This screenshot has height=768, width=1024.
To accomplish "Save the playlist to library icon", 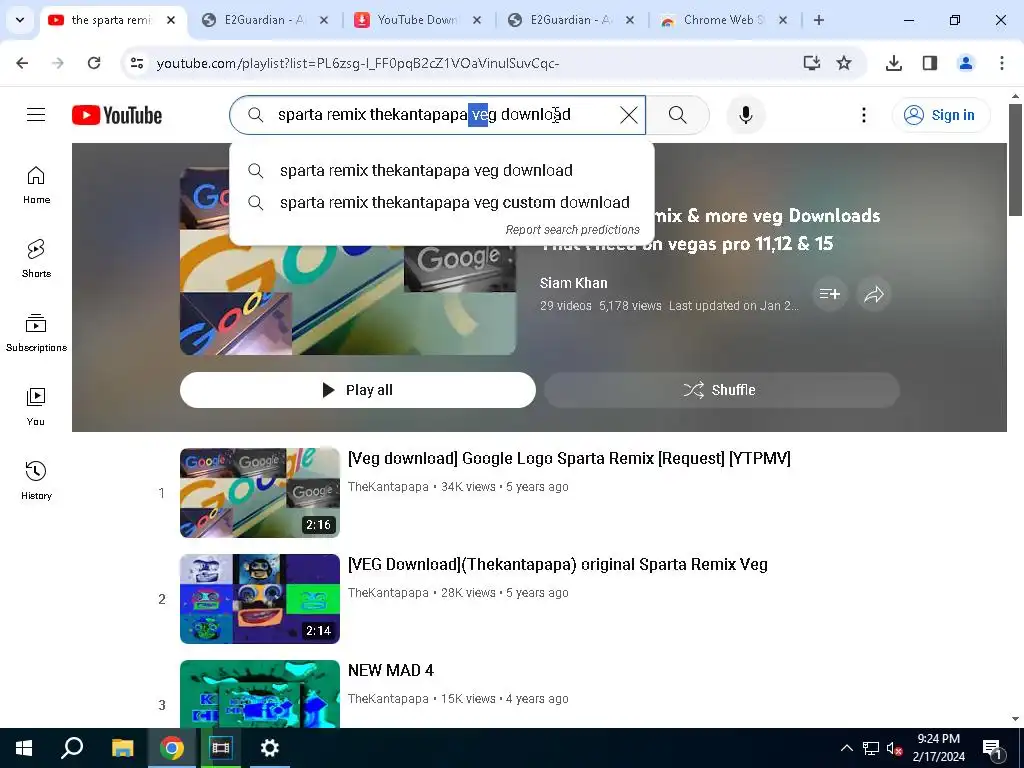I will tap(829, 294).
